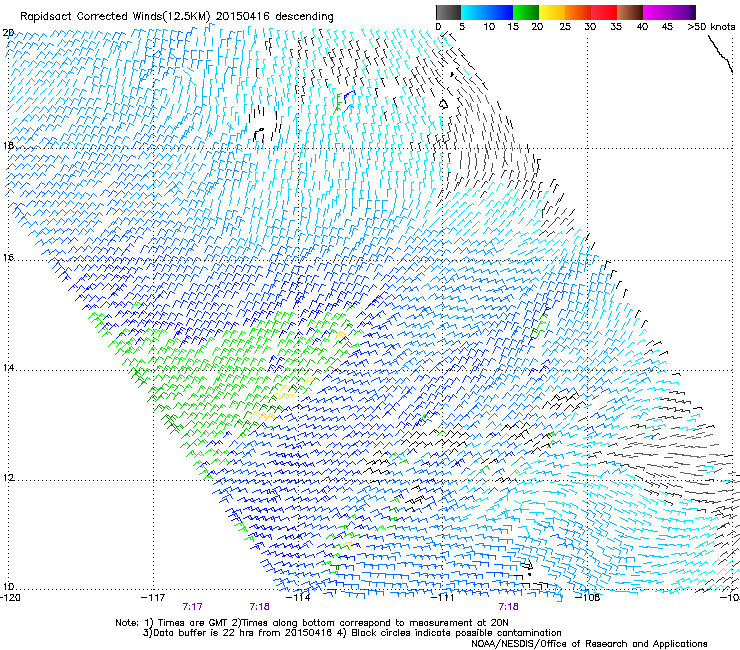This screenshot has width=740, height=650.
Task: Click the NOAA/NESDIS credit line
Action: [x=589, y=644]
